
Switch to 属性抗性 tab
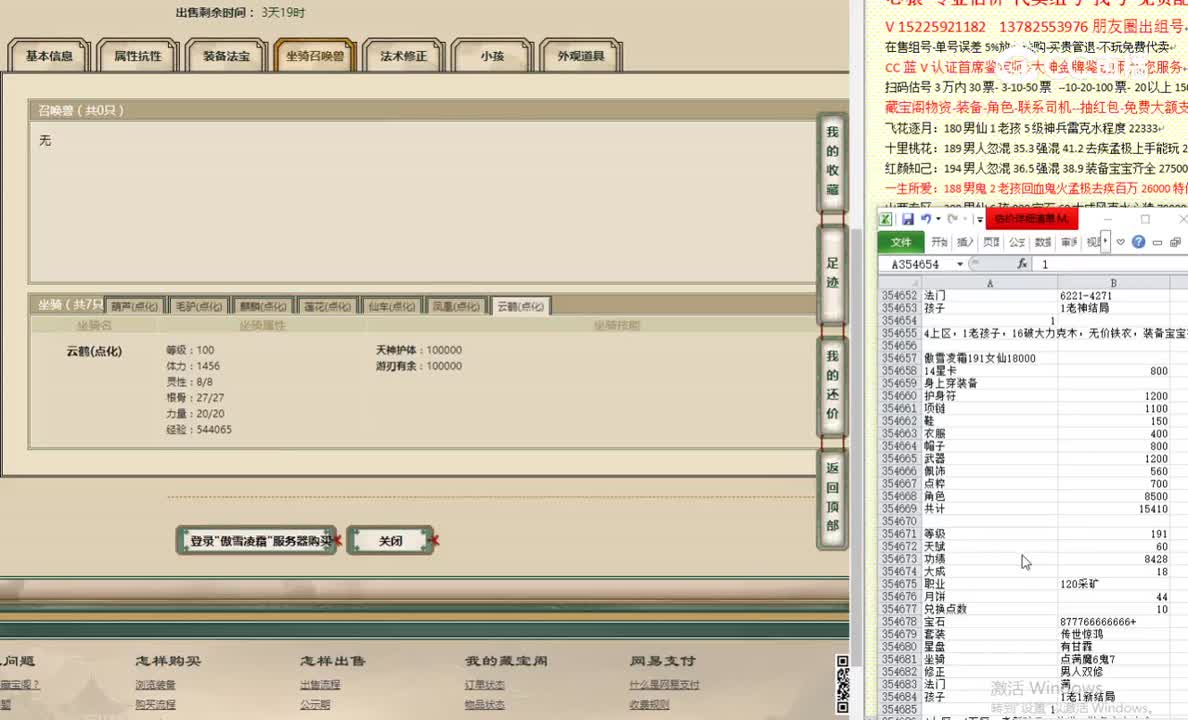(x=138, y=56)
